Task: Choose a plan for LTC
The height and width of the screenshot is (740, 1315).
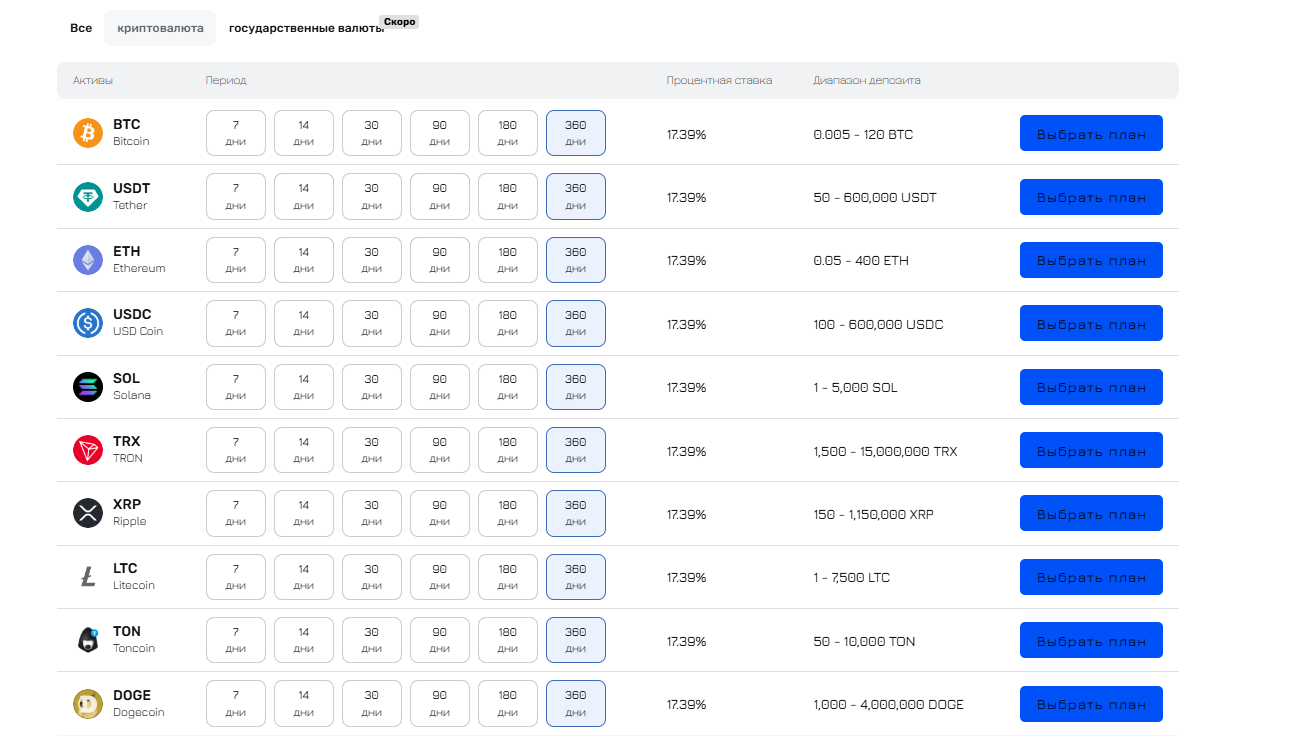Action: pos(1091,577)
